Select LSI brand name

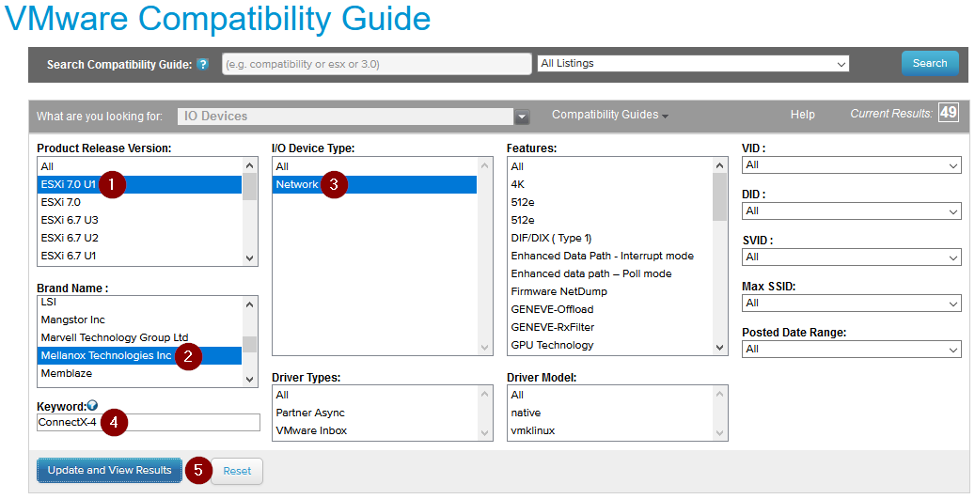140,302
